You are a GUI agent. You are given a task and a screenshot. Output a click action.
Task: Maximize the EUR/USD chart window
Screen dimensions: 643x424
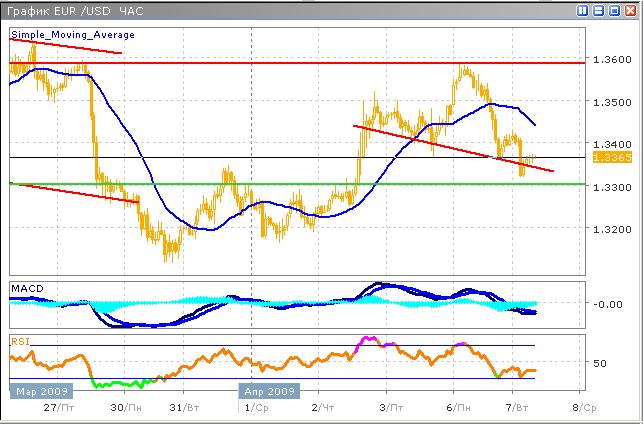(613, 10)
